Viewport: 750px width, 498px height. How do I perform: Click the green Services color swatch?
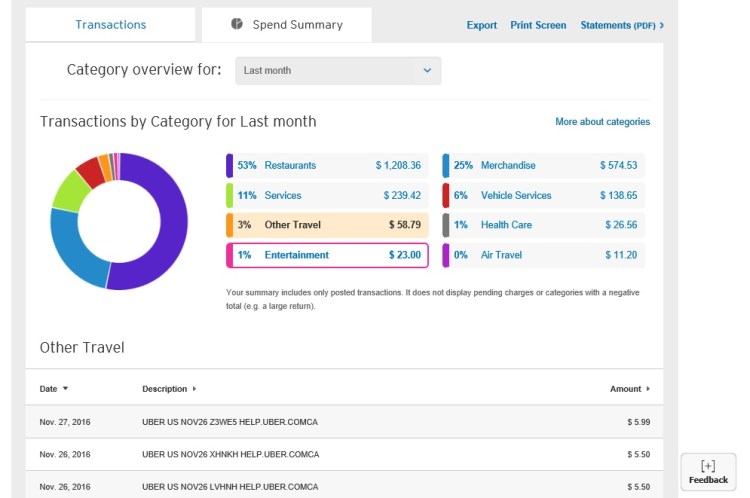tap(230, 195)
